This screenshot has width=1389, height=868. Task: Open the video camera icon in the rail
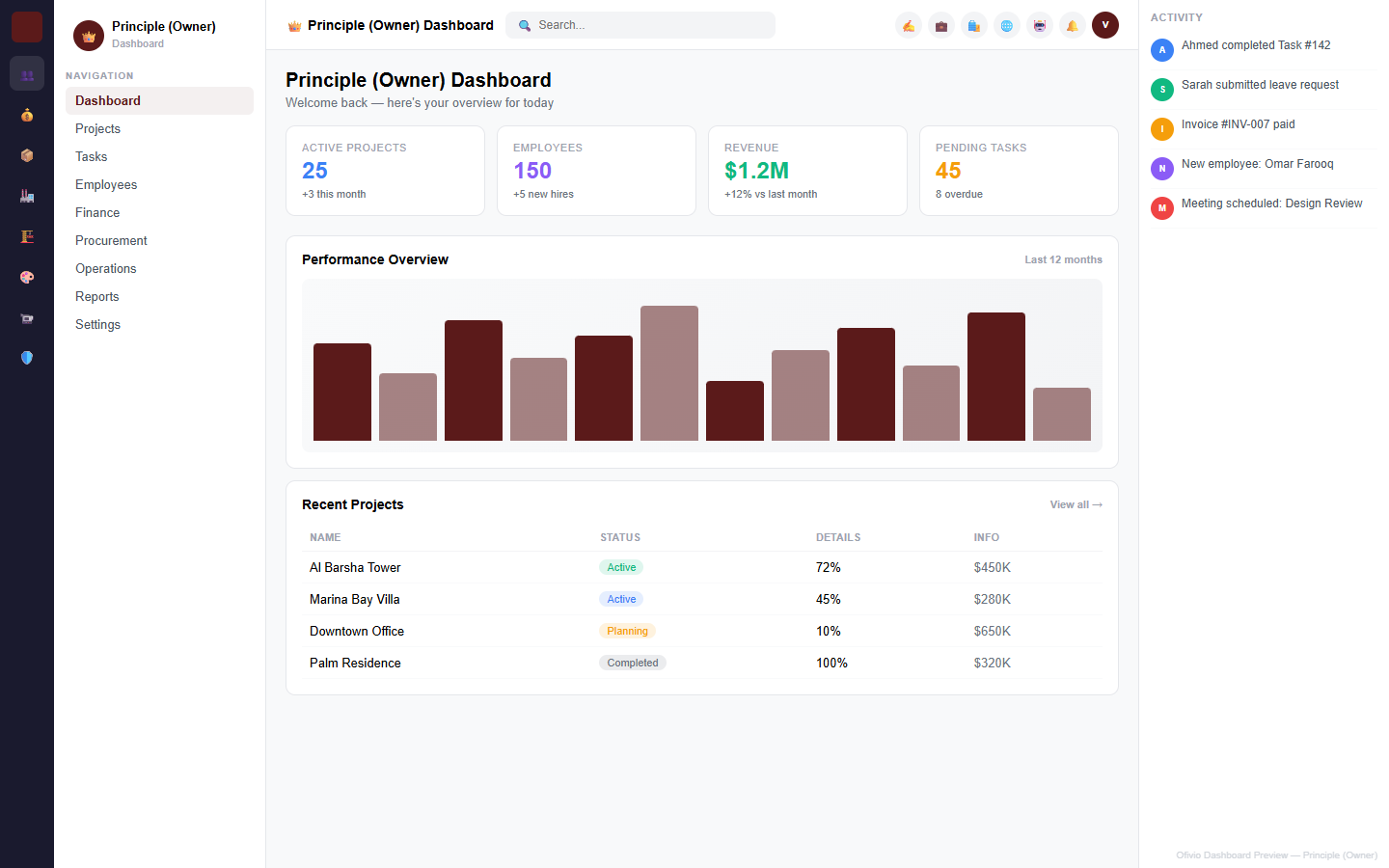[x=27, y=317]
